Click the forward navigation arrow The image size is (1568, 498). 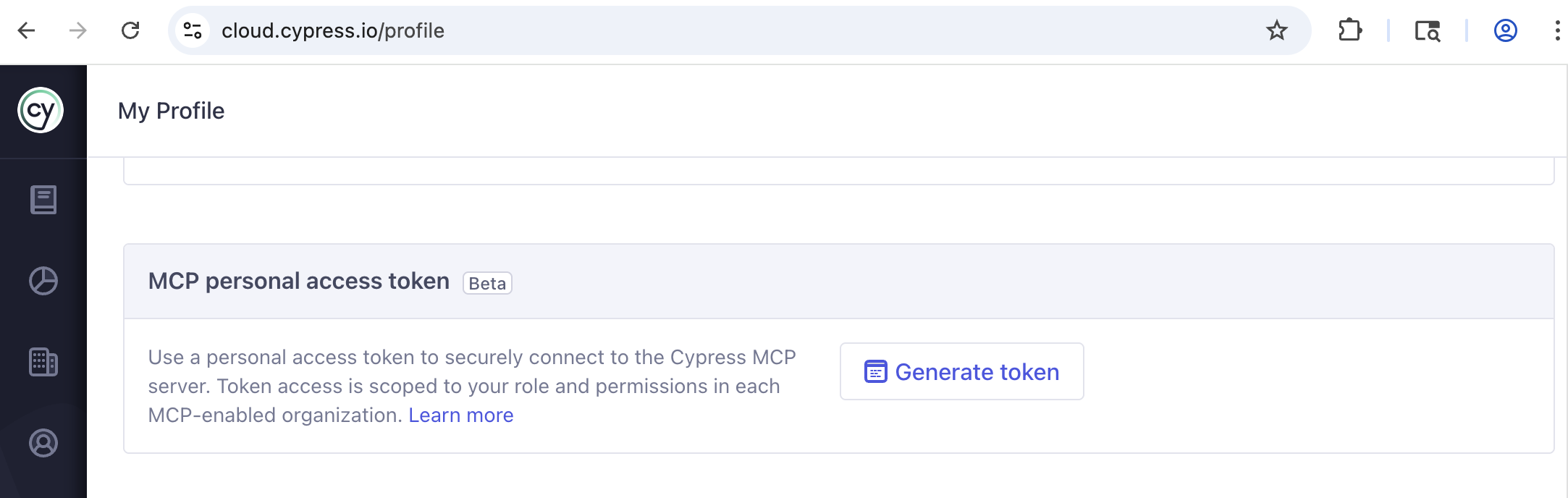click(78, 30)
